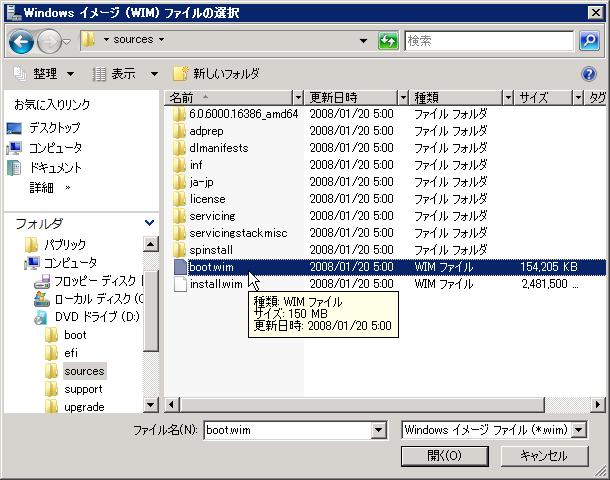Sort by the サイズ column header
This screenshot has width=610, height=480.
tap(544, 97)
